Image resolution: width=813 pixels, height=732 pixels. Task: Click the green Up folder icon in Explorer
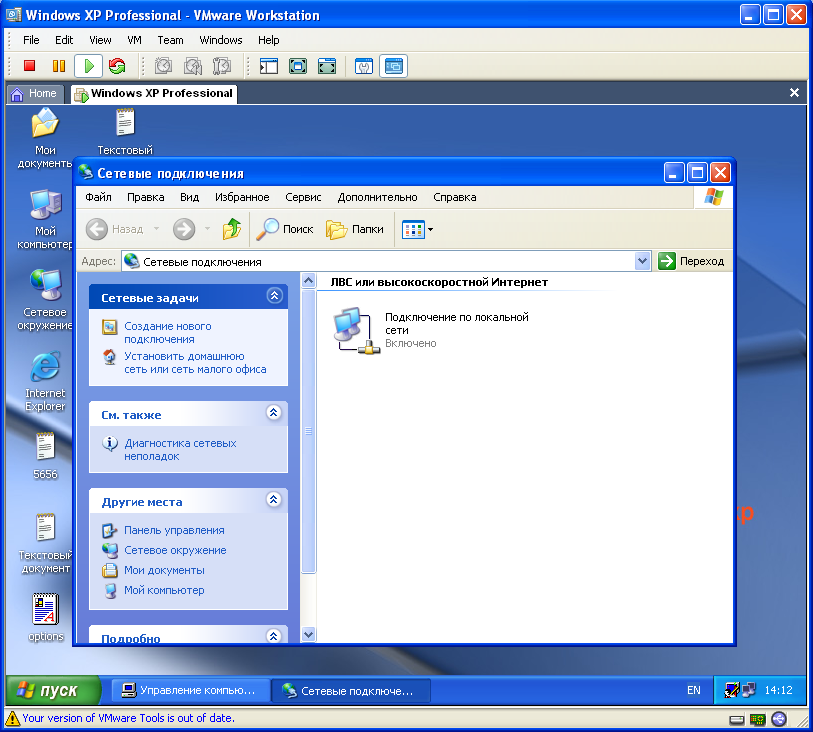pyautogui.click(x=232, y=229)
